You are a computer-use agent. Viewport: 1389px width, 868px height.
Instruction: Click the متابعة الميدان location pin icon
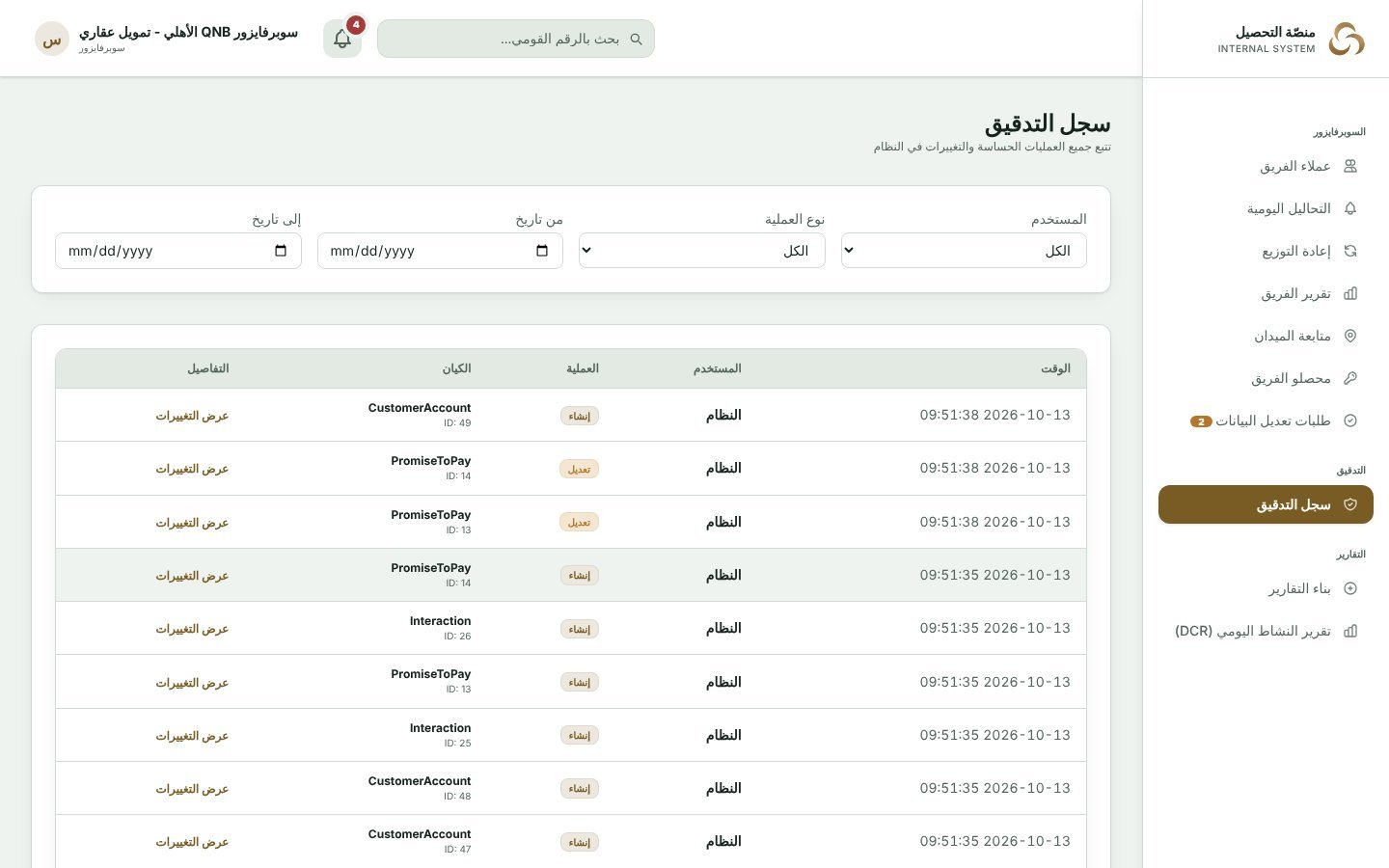pyautogui.click(x=1350, y=336)
